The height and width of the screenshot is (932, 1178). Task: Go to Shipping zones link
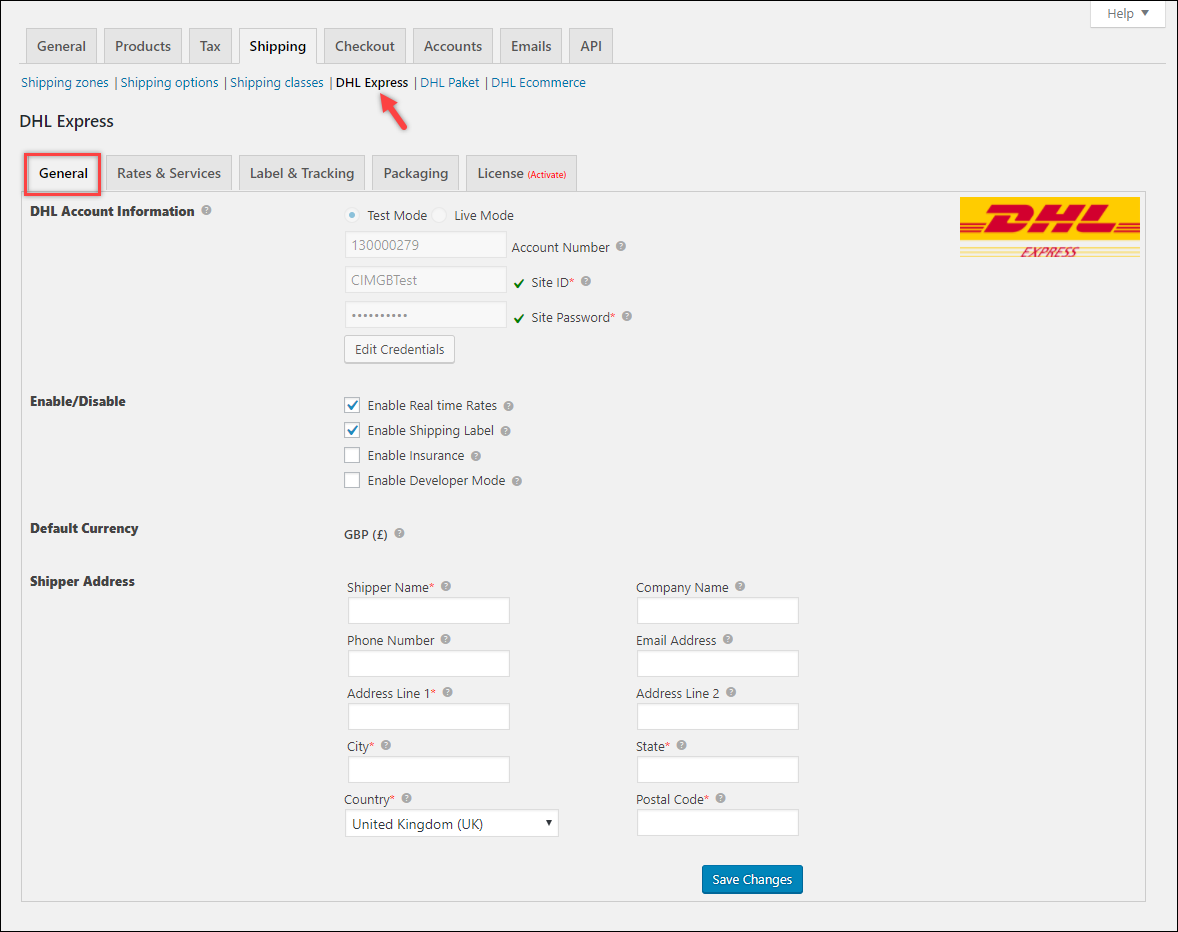(x=65, y=83)
